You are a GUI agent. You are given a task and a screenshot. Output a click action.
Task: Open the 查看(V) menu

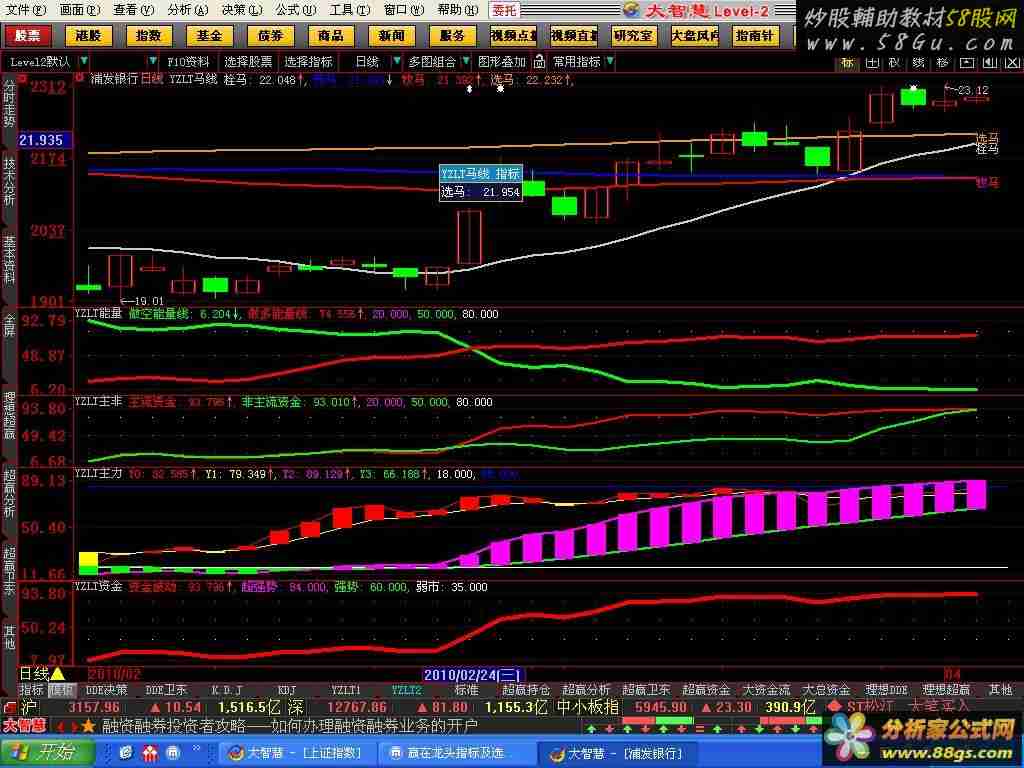coord(133,10)
